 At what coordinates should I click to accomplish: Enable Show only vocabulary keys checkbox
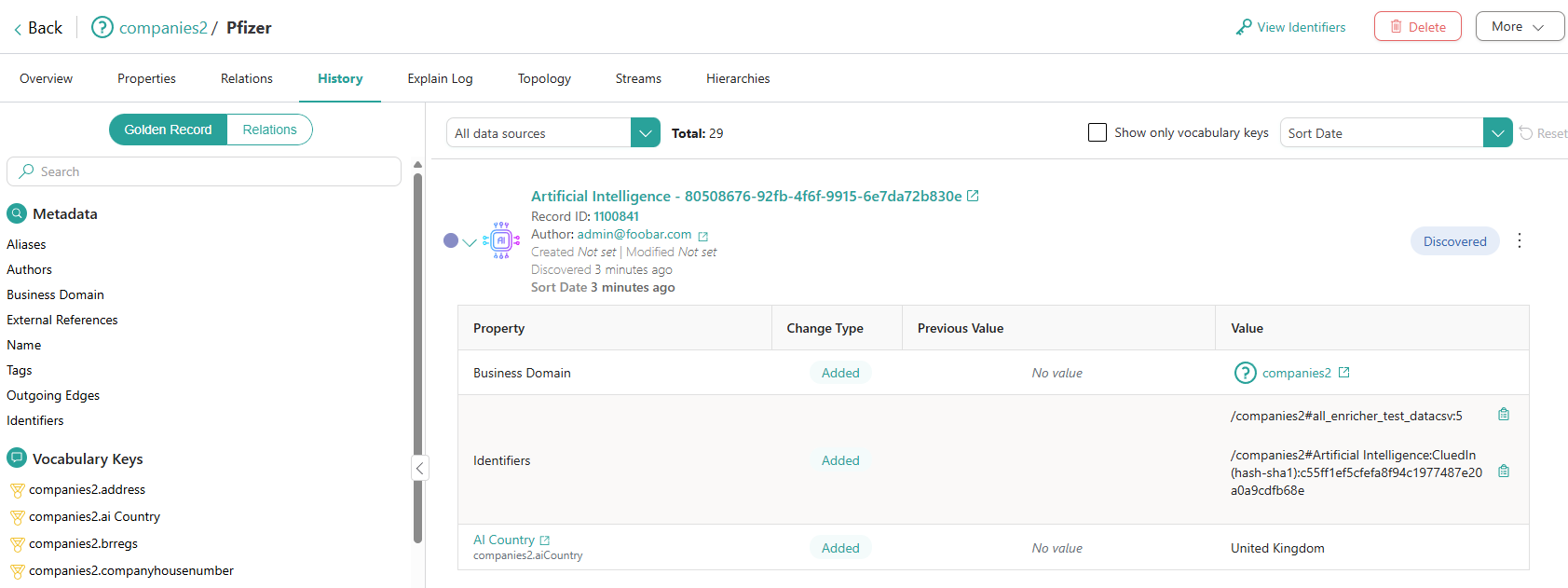coord(1098,132)
